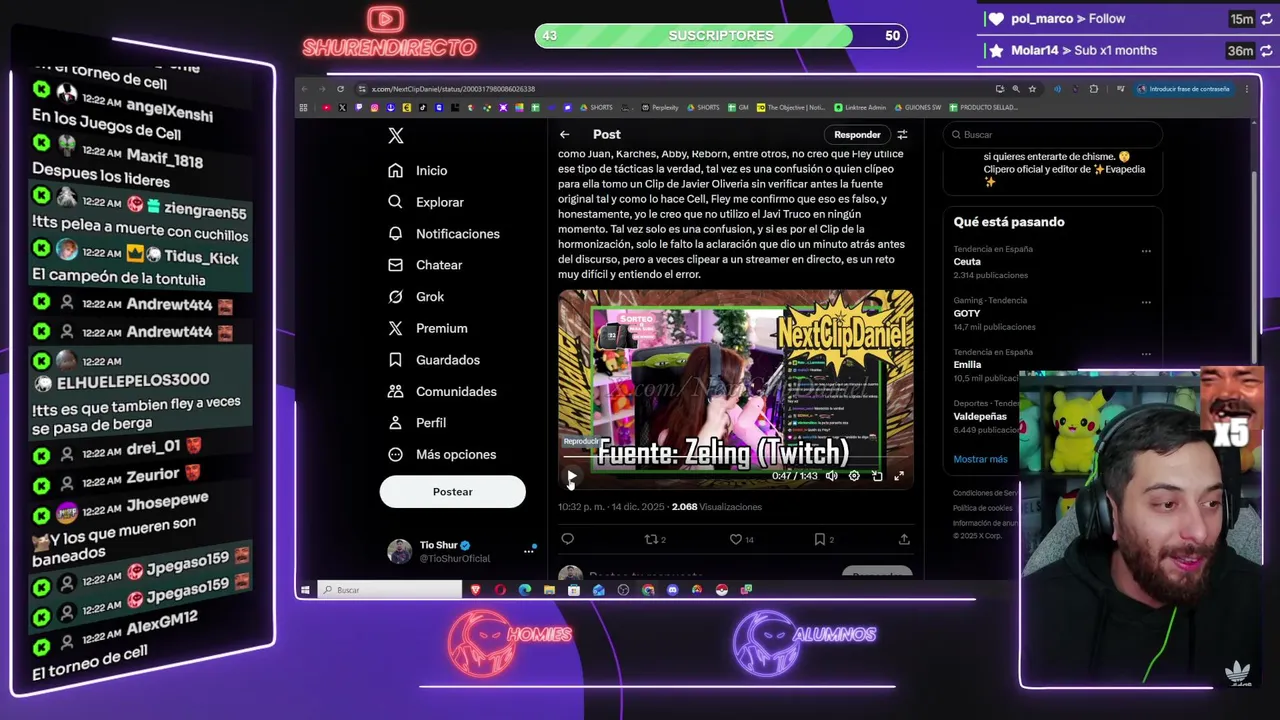Open GUIONES SW bookmark

coord(917,107)
